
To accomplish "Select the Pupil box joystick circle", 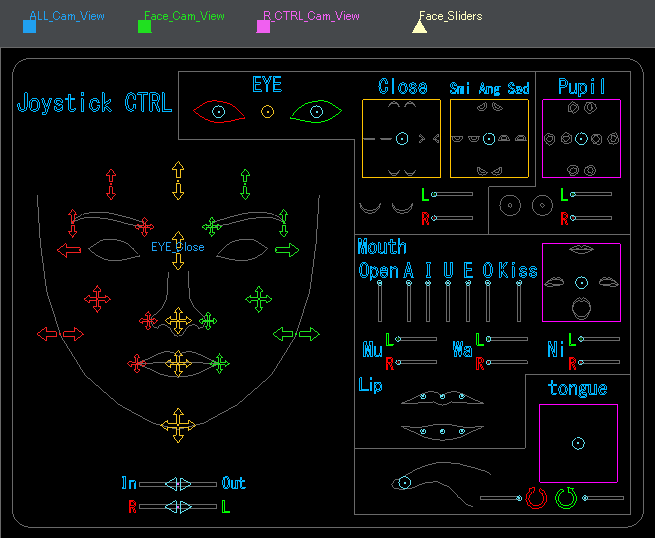I will point(581,138).
